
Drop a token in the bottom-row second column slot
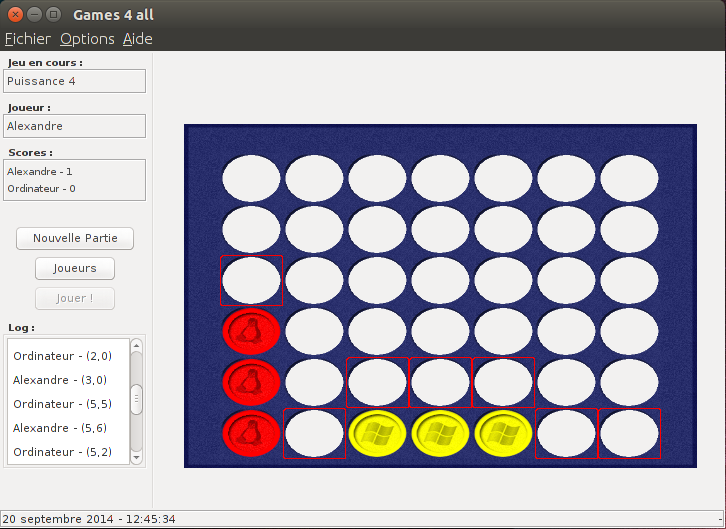coord(314,434)
